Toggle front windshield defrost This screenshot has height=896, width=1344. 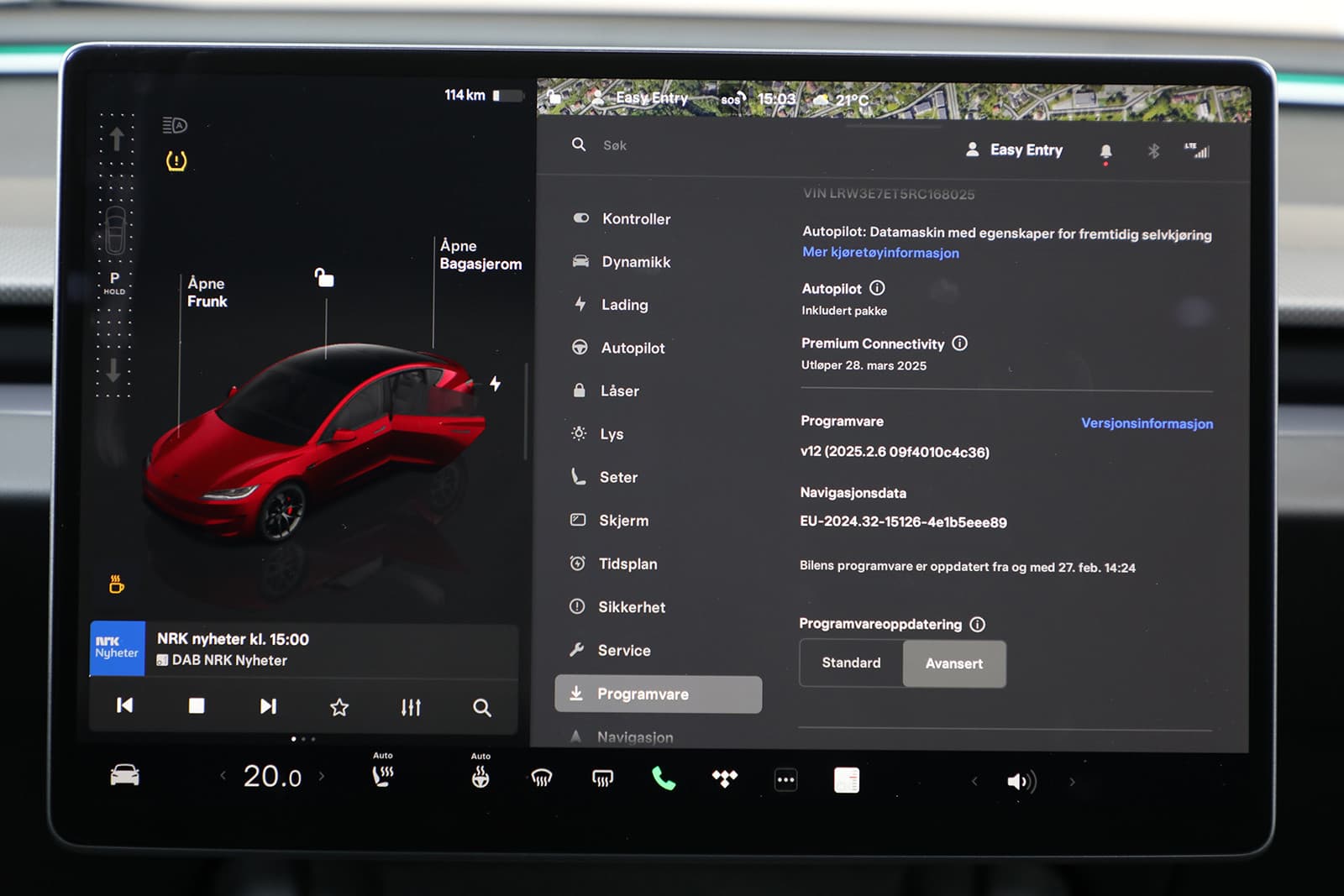(542, 778)
